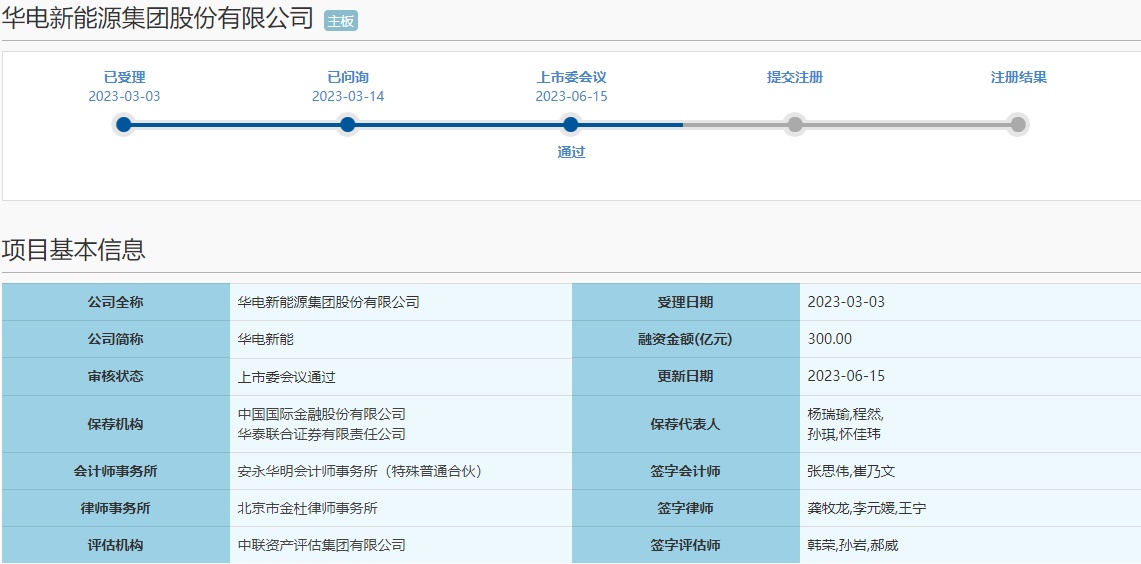Click the 安永华明会计师事务所 accounting firm cell
This screenshot has height=564, width=1141.
[x=360, y=471]
